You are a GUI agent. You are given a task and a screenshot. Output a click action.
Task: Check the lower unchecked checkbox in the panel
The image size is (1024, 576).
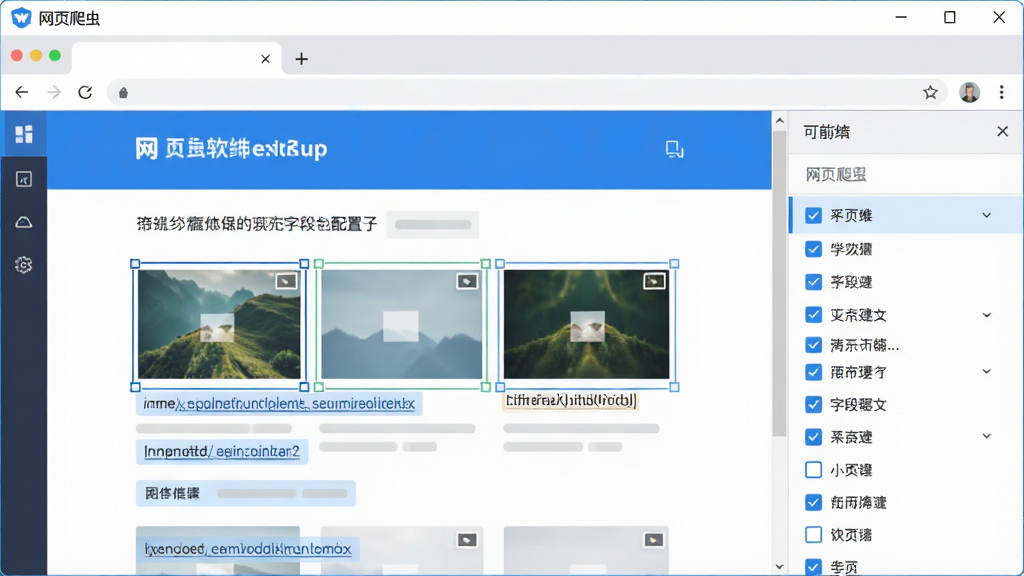pyautogui.click(x=813, y=535)
